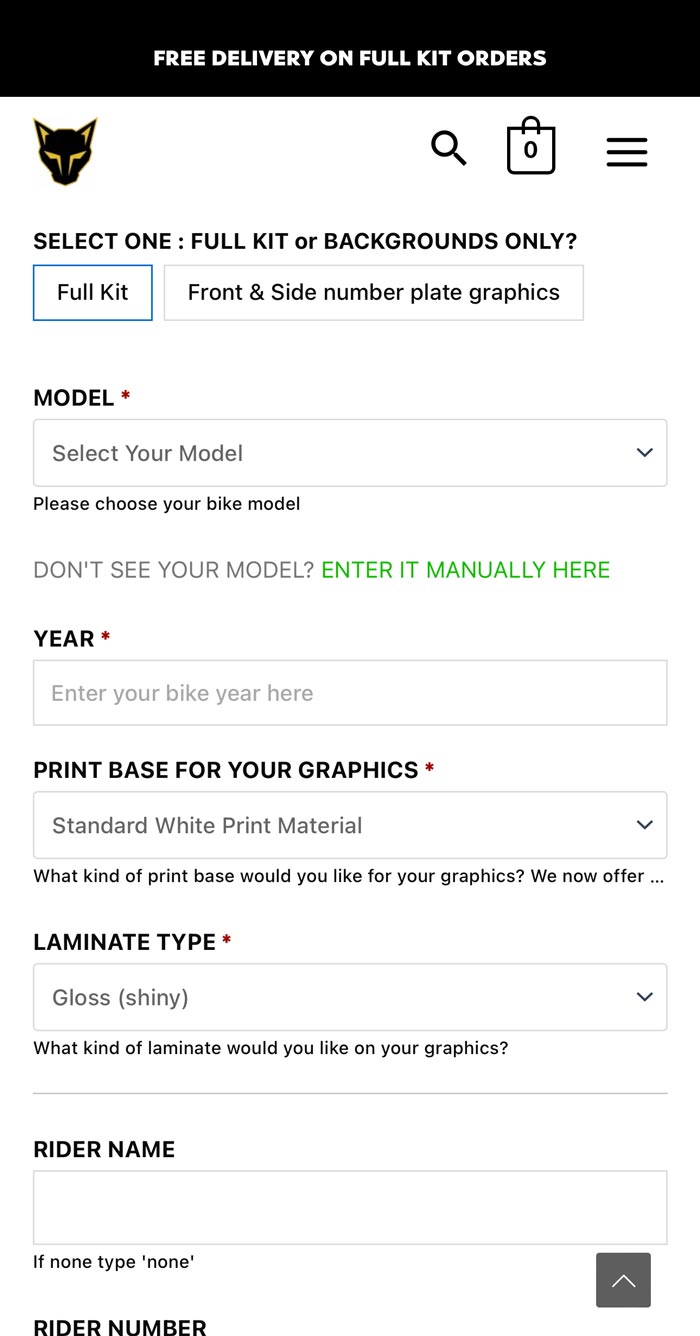Click the cart item count badge

(530, 150)
